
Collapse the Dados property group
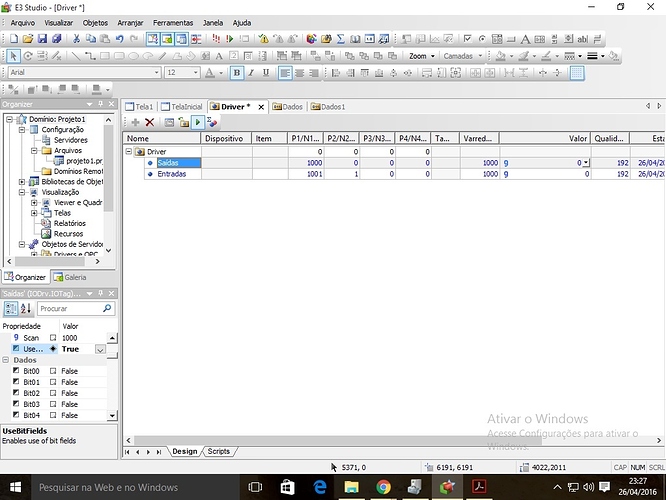(x=6, y=360)
